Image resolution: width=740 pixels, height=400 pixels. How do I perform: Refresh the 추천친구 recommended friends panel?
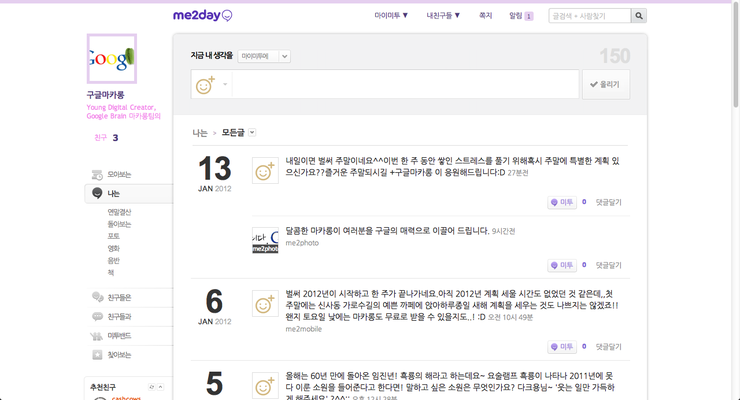coord(151,386)
